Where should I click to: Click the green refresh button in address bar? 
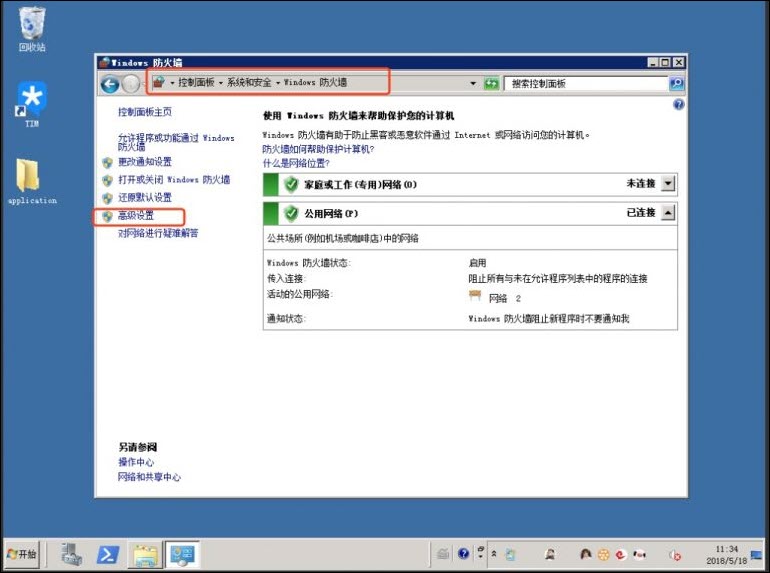[491, 84]
